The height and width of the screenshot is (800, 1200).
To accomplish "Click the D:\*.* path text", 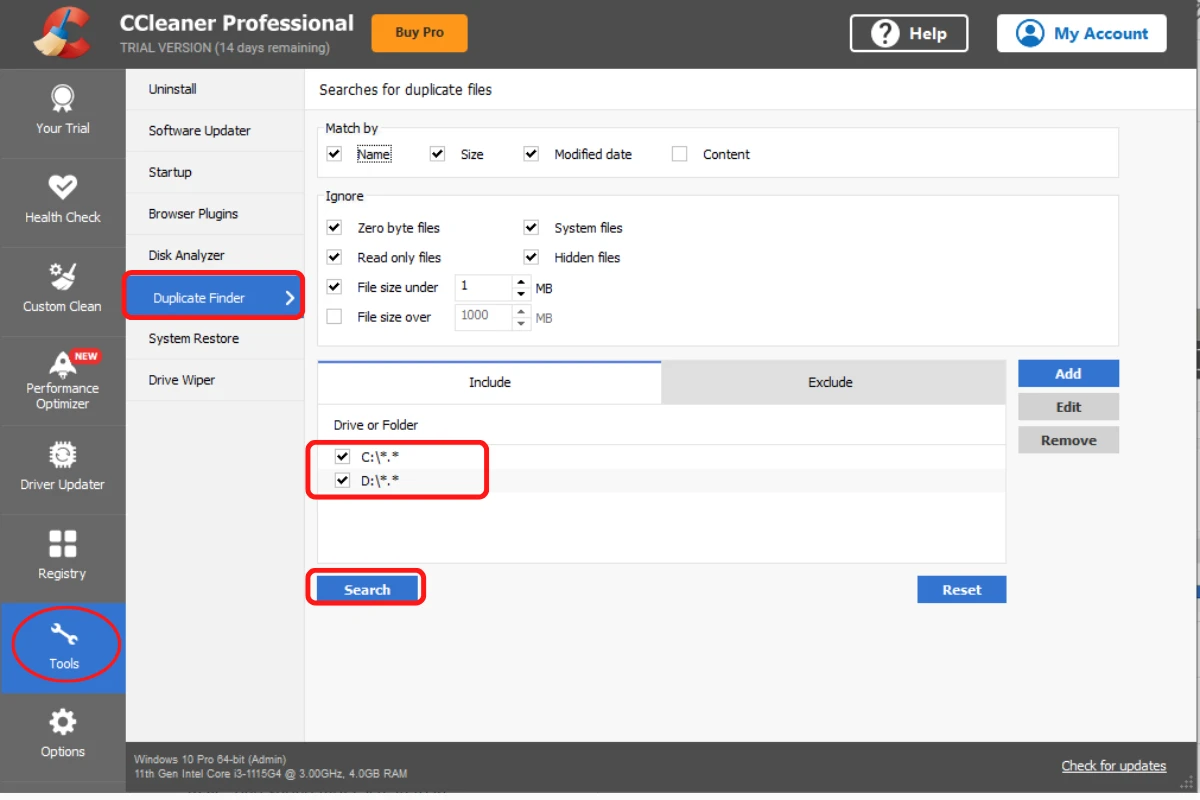I will tap(381, 481).
